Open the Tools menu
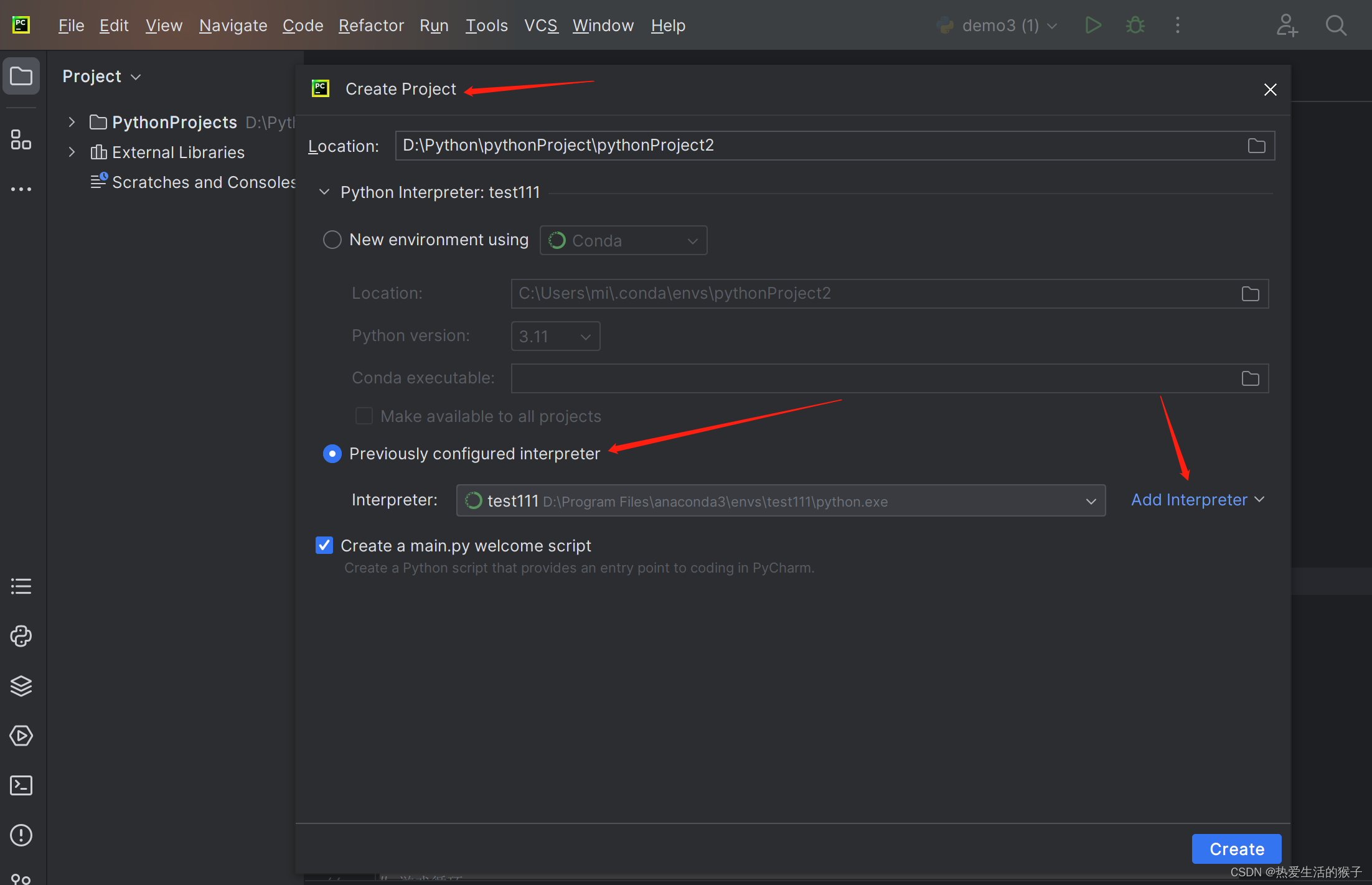This screenshot has height=885, width=1372. point(487,26)
